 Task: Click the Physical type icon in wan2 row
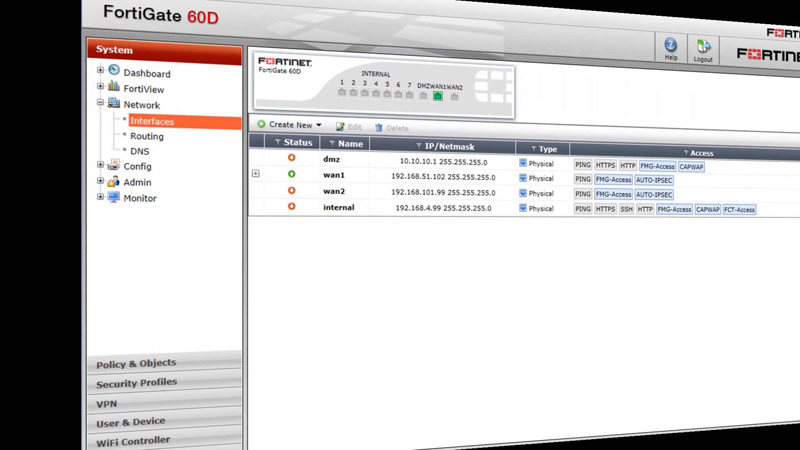523,193
